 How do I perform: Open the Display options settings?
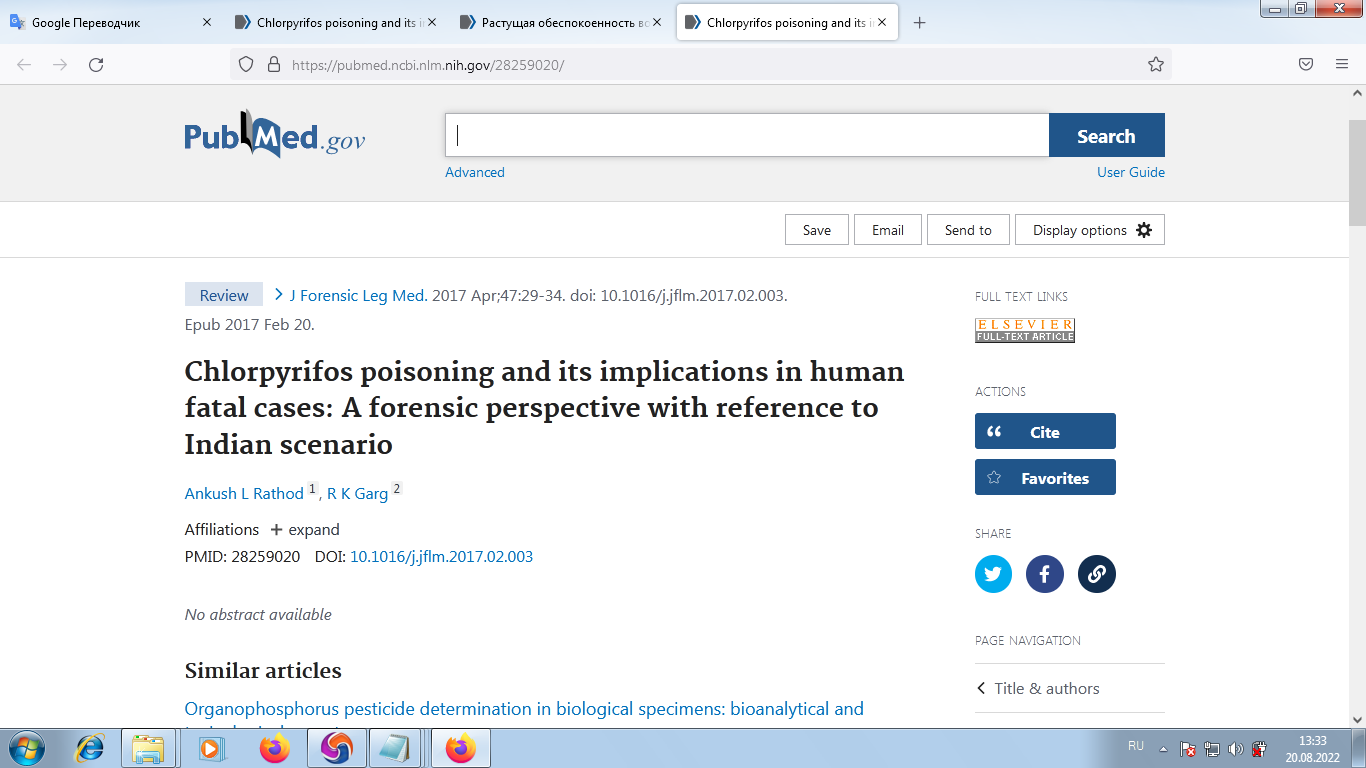click(1089, 230)
